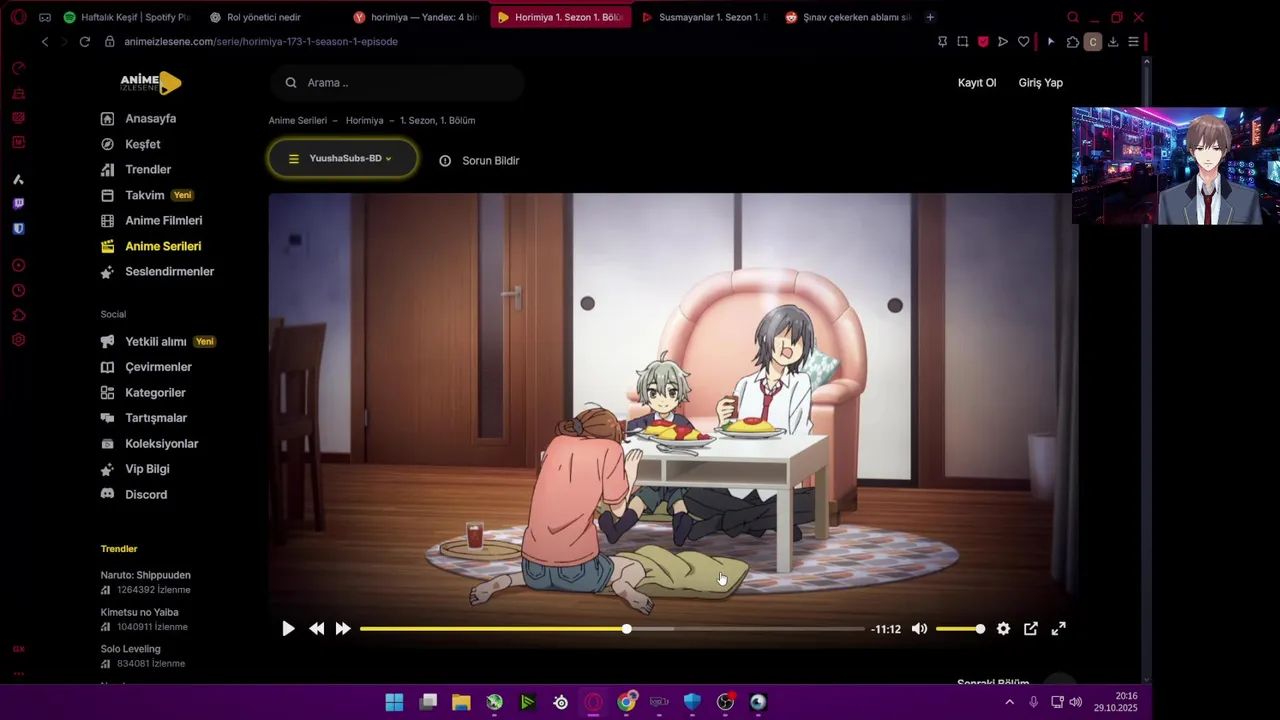Image resolution: width=1280 pixels, height=720 pixels.
Task: Click the rewind button in player
Action: [316, 629]
